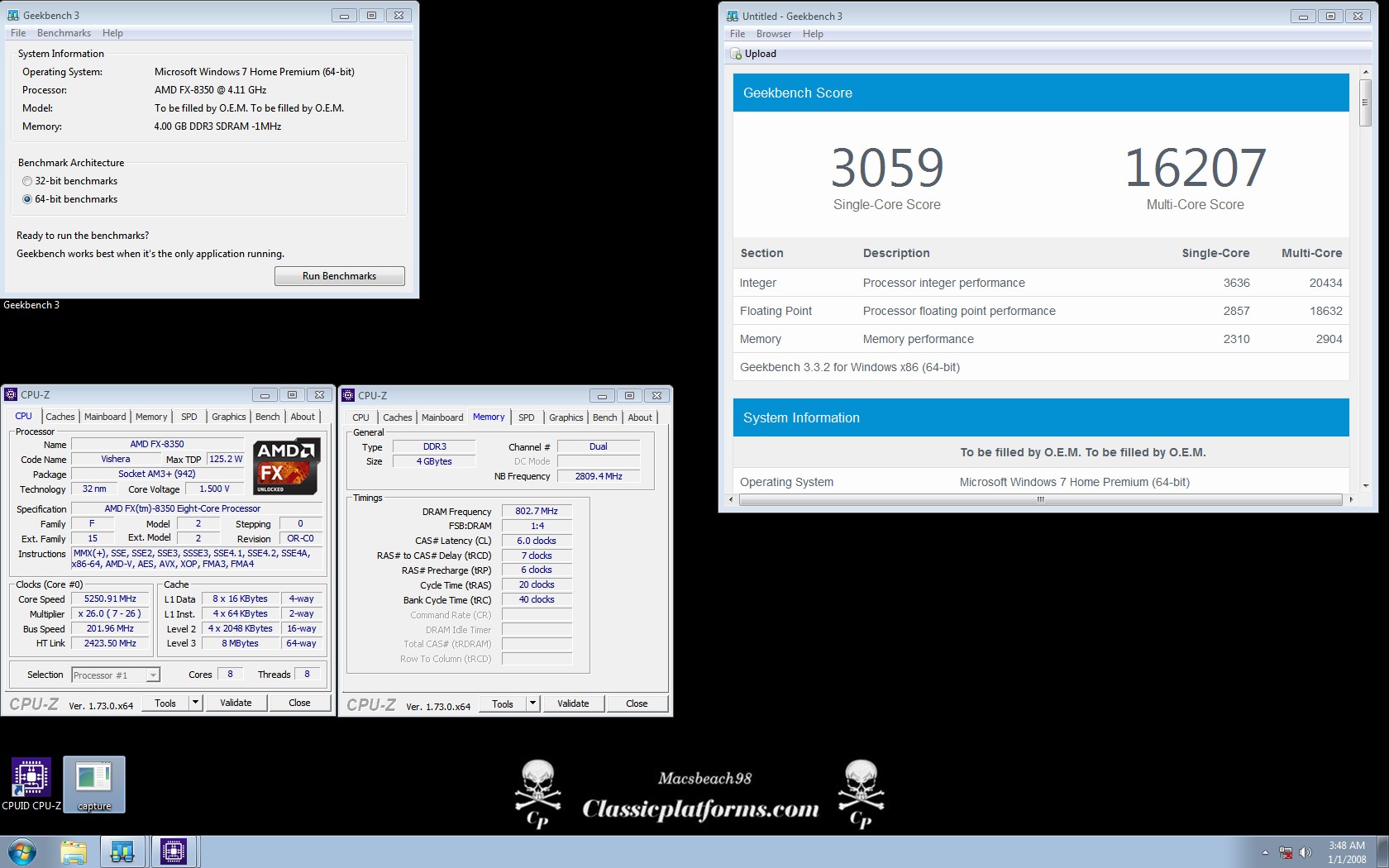Switch to Caches tab in left CPU-Z
Screen dimensions: 1389x868
click(x=60, y=417)
